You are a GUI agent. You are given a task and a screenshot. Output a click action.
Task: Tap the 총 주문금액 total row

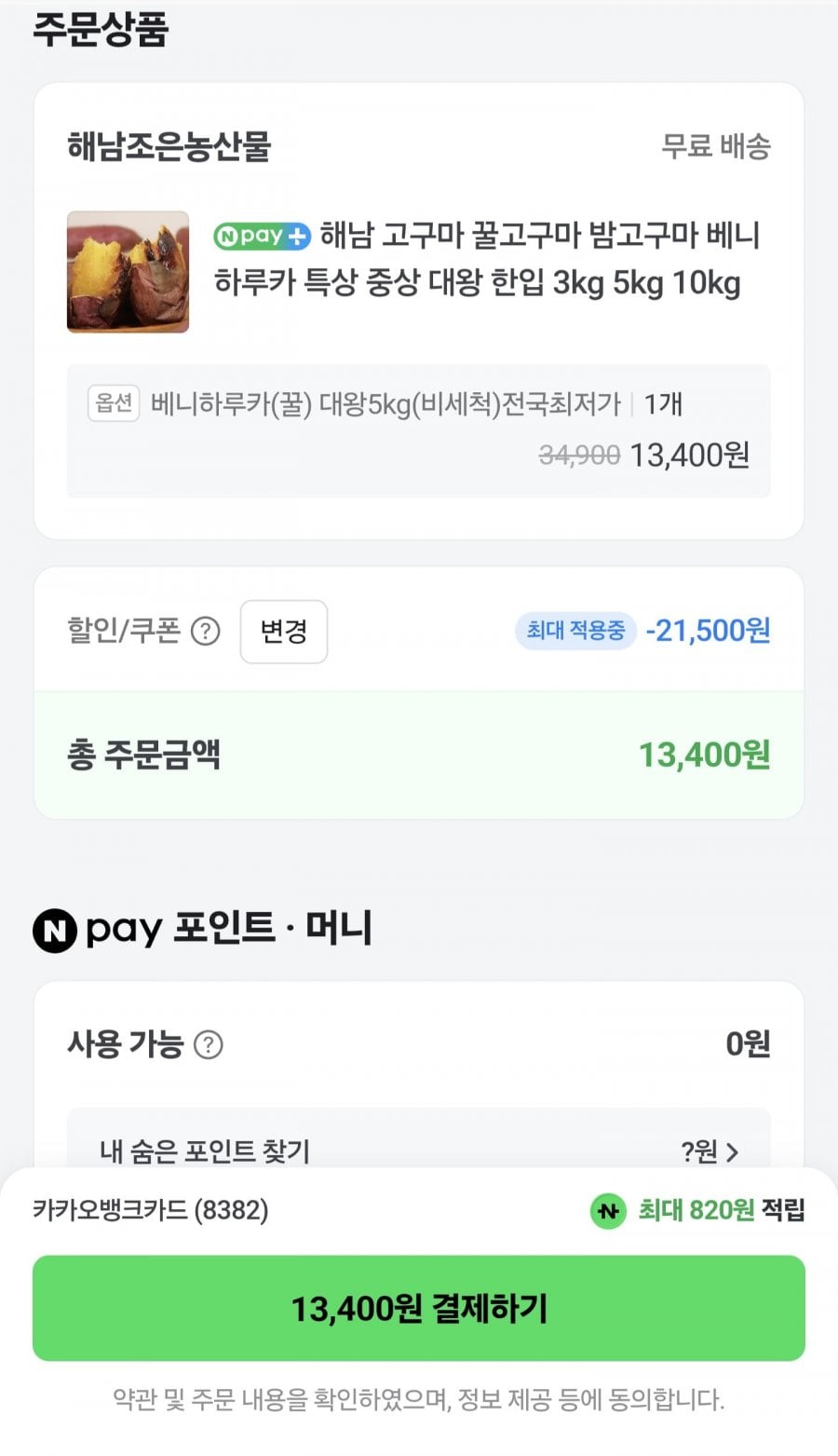[418, 755]
